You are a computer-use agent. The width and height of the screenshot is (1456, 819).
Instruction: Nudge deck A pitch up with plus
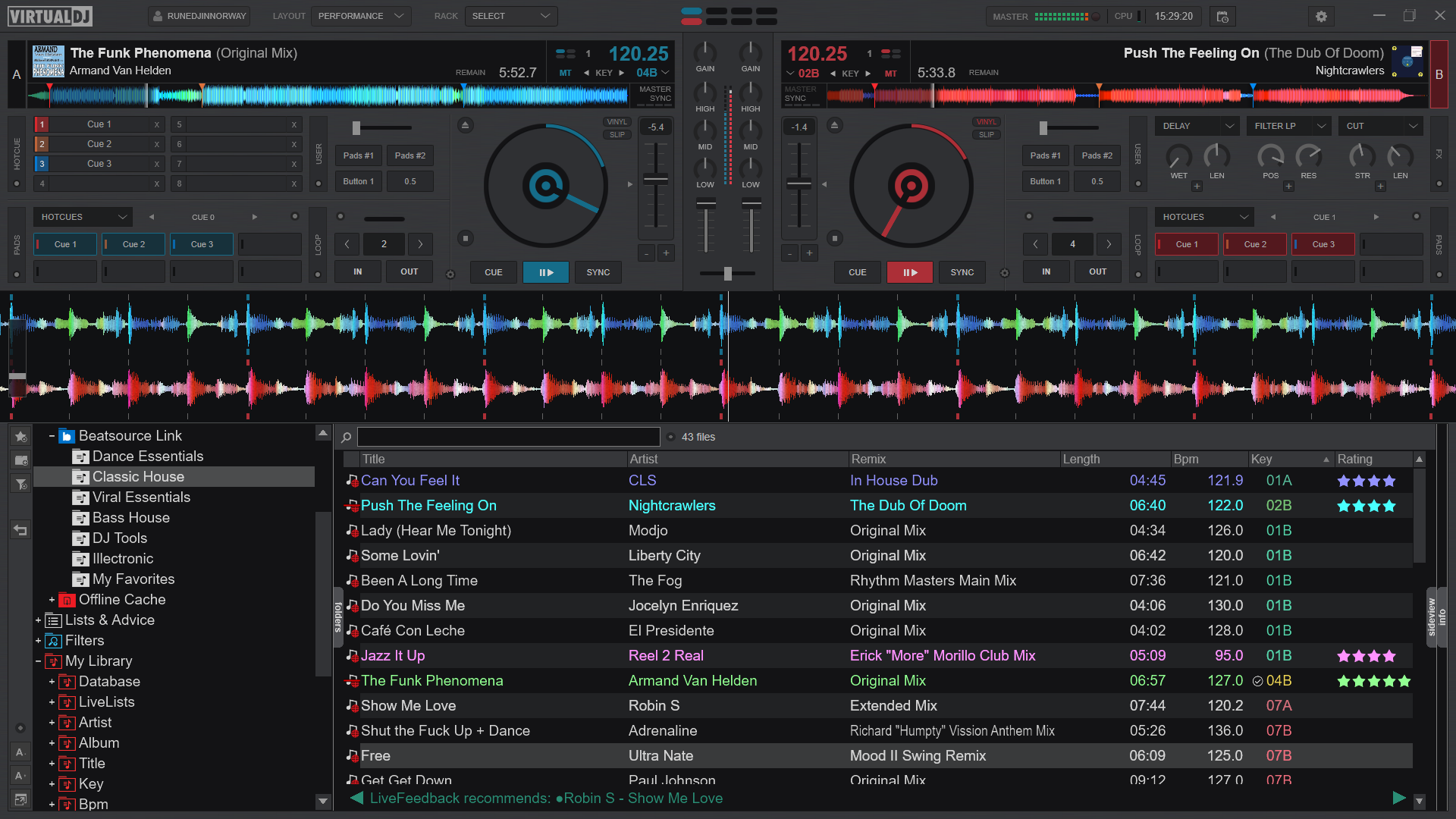pyautogui.click(x=666, y=253)
